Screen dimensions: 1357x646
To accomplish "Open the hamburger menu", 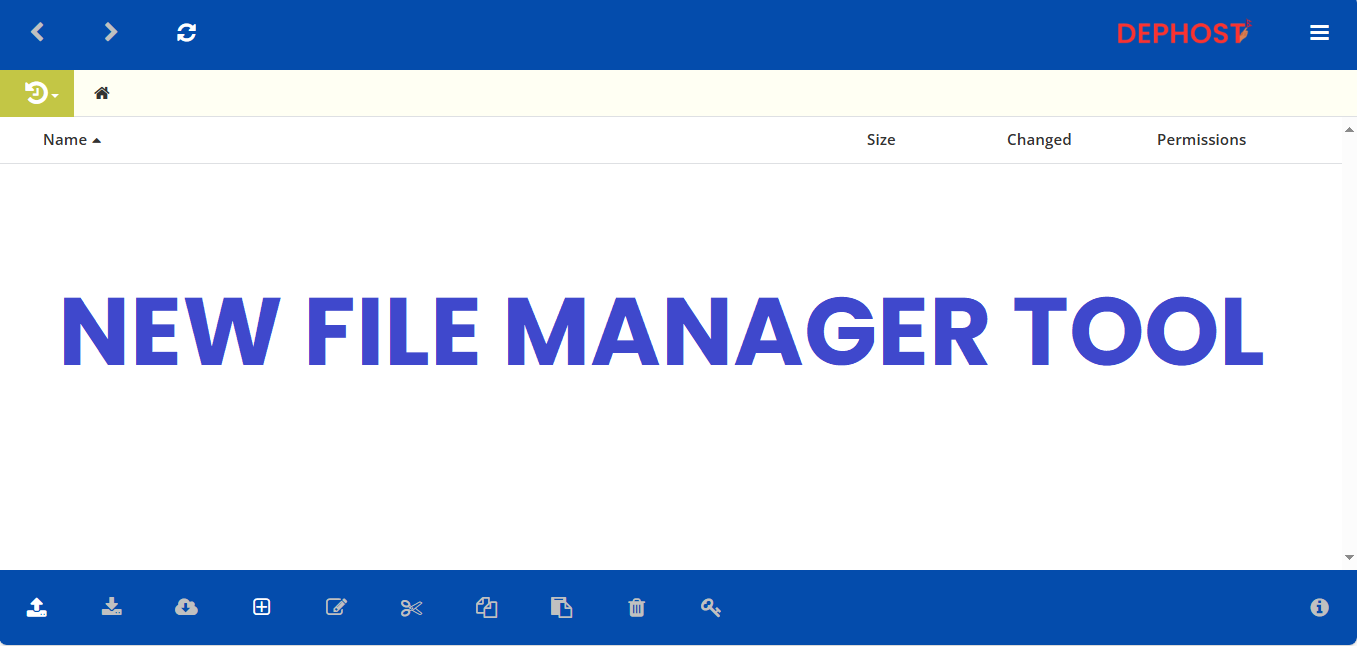I will coord(1319,33).
